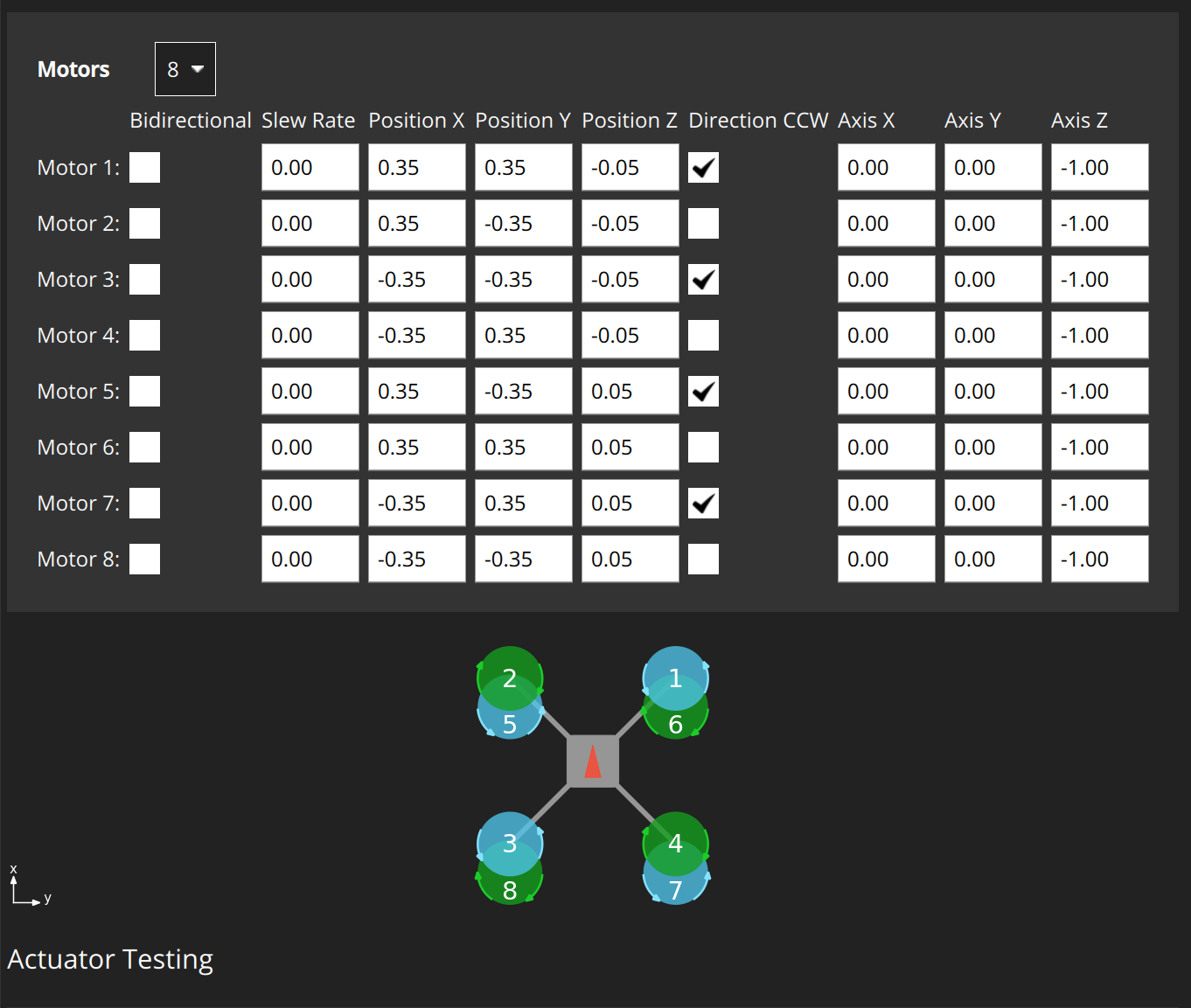
Task: Edit Motor 3 Position X field
Action: click(x=417, y=279)
